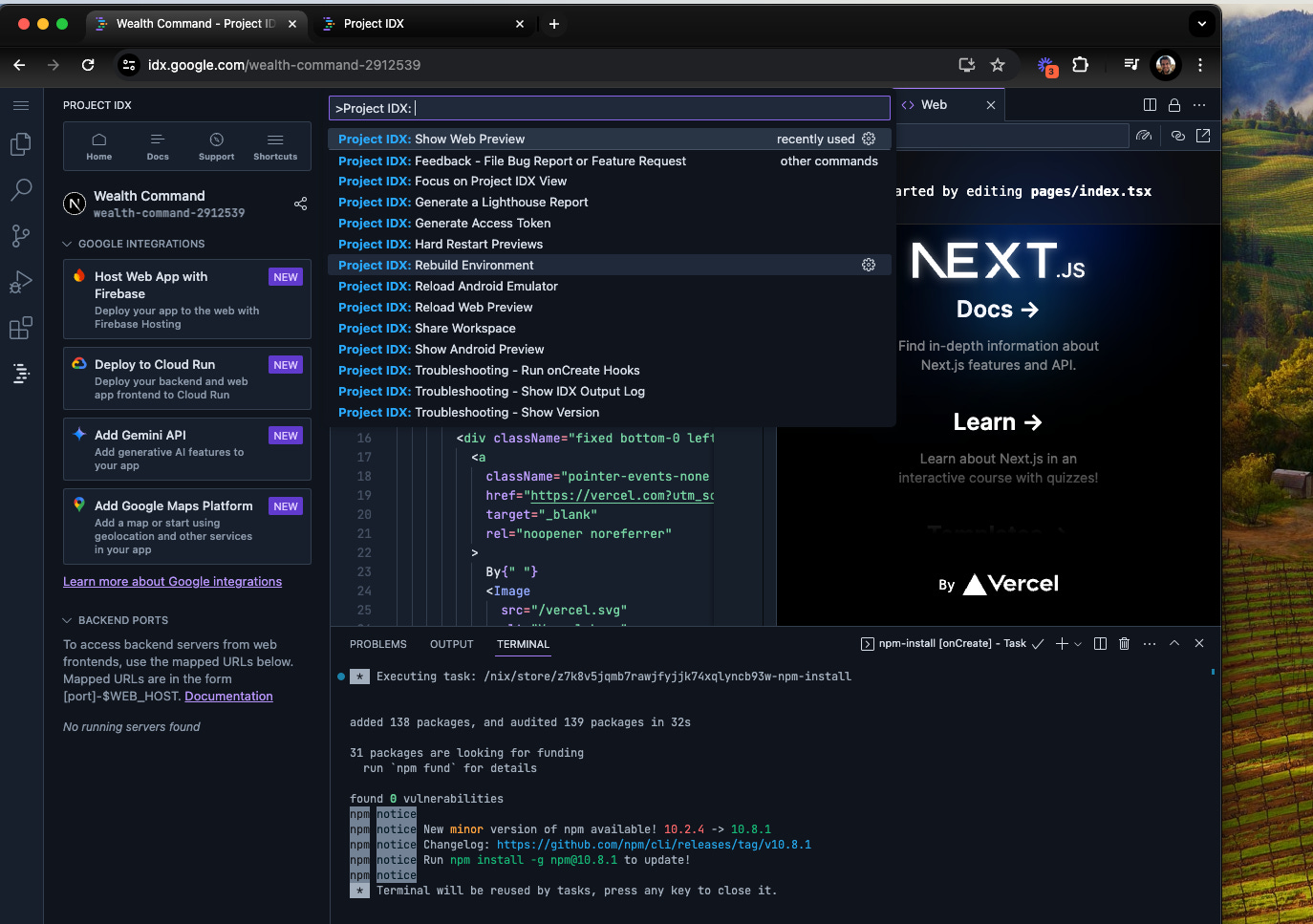Screen dimensions: 1313x924
Task: Toggle the hamburger menu in the activity bar
Action: click(21, 105)
